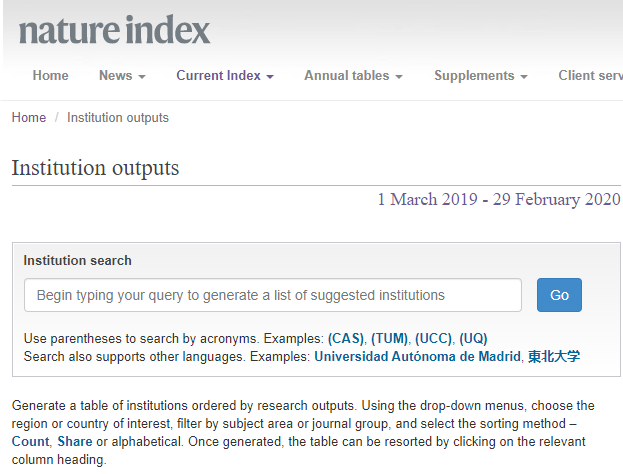Click the Count sorting method link
The height and width of the screenshot is (474, 623).
[x=30, y=442]
